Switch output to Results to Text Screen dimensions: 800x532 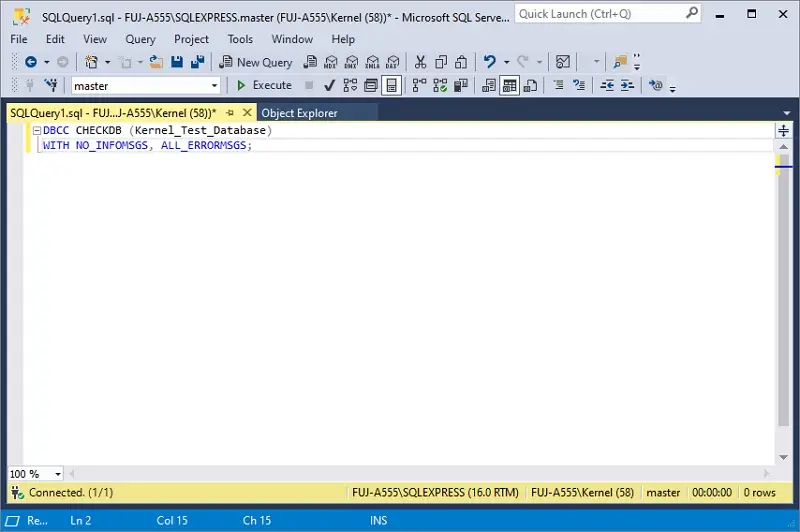click(489, 85)
